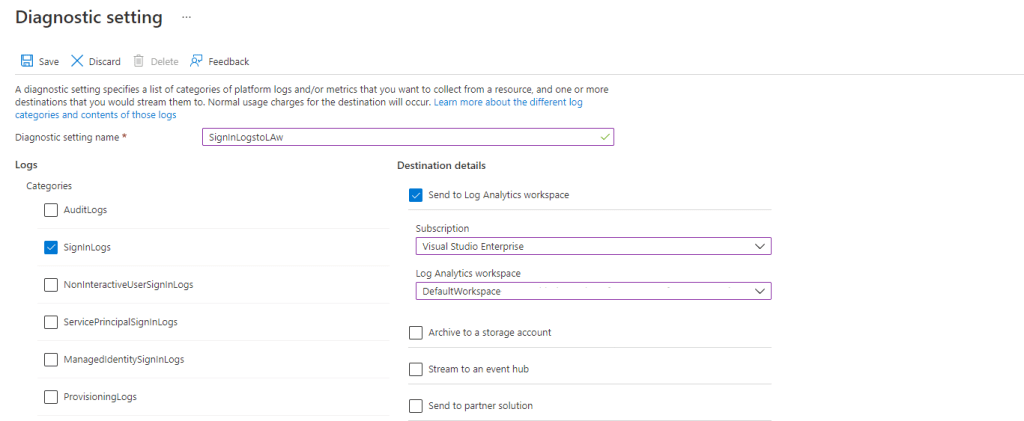This screenshot has width=1024, height=421.
Task: Disable Send to Log Analytics workspace
Action: [x=416, y=195]
